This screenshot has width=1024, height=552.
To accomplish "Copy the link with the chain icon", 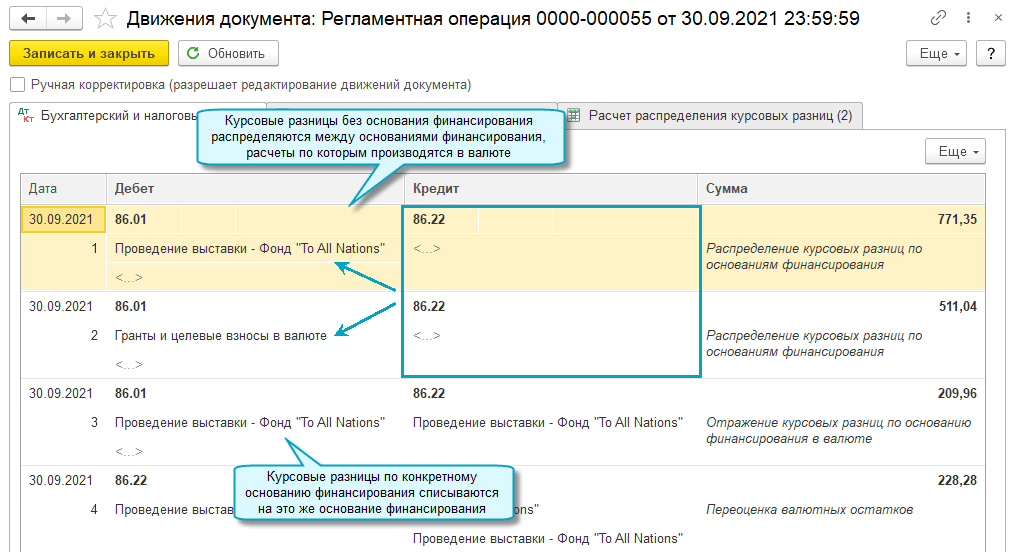I will (938, 18).
